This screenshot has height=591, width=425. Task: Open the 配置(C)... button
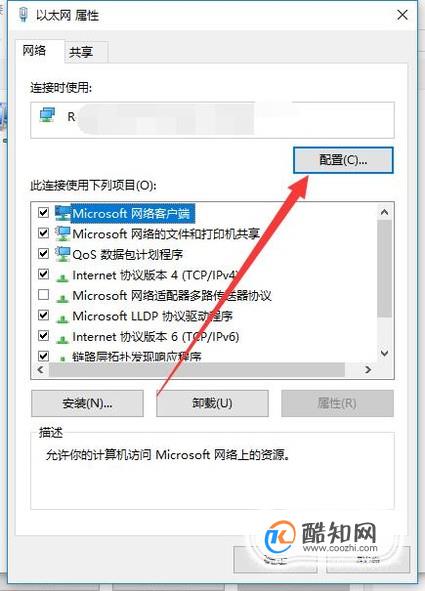(343, 160)
